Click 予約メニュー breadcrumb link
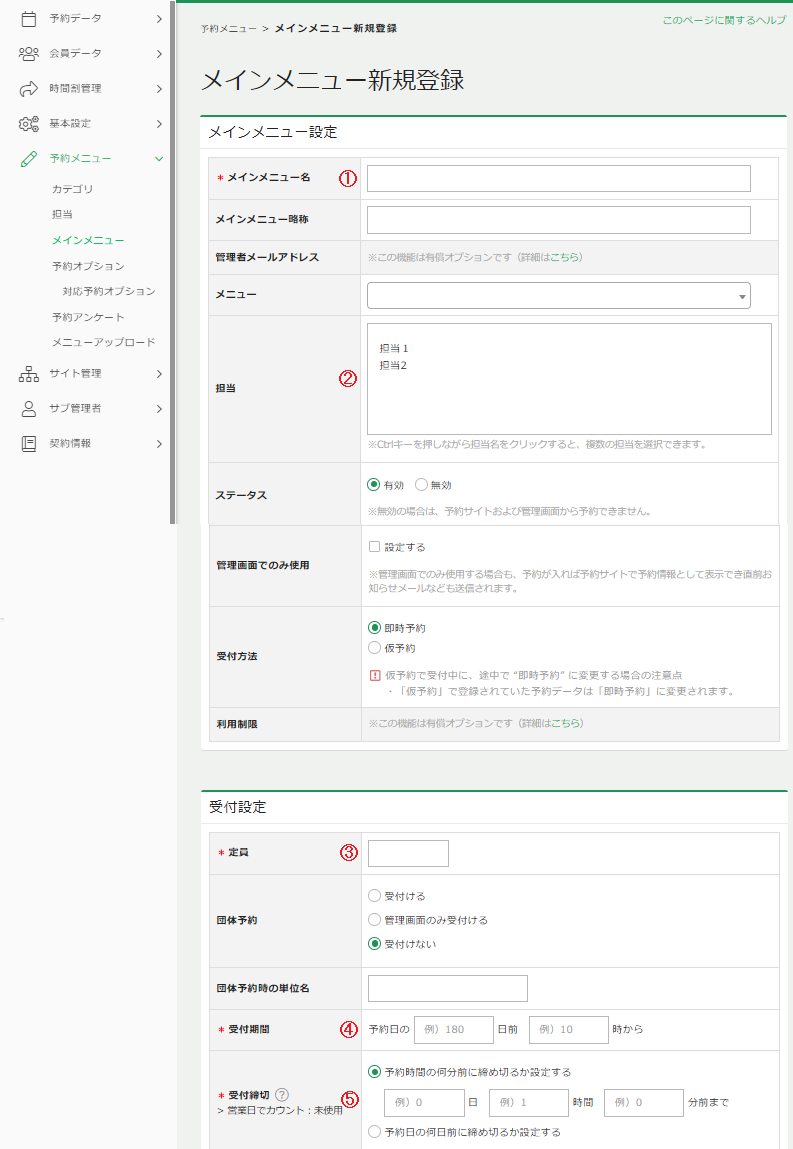Image resolution: width=793 pixels, height=1149 pixels. (229, 29)
